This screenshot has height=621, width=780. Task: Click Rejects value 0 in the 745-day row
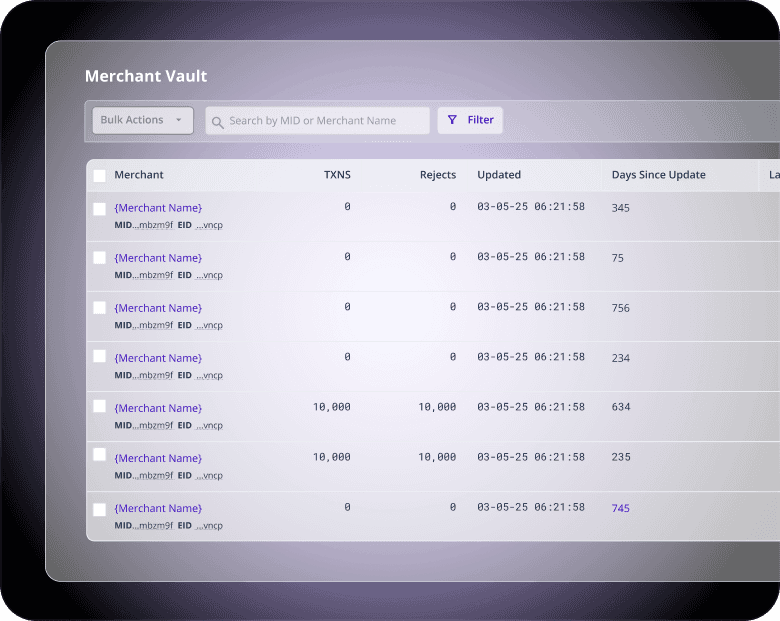coord(453,507)
